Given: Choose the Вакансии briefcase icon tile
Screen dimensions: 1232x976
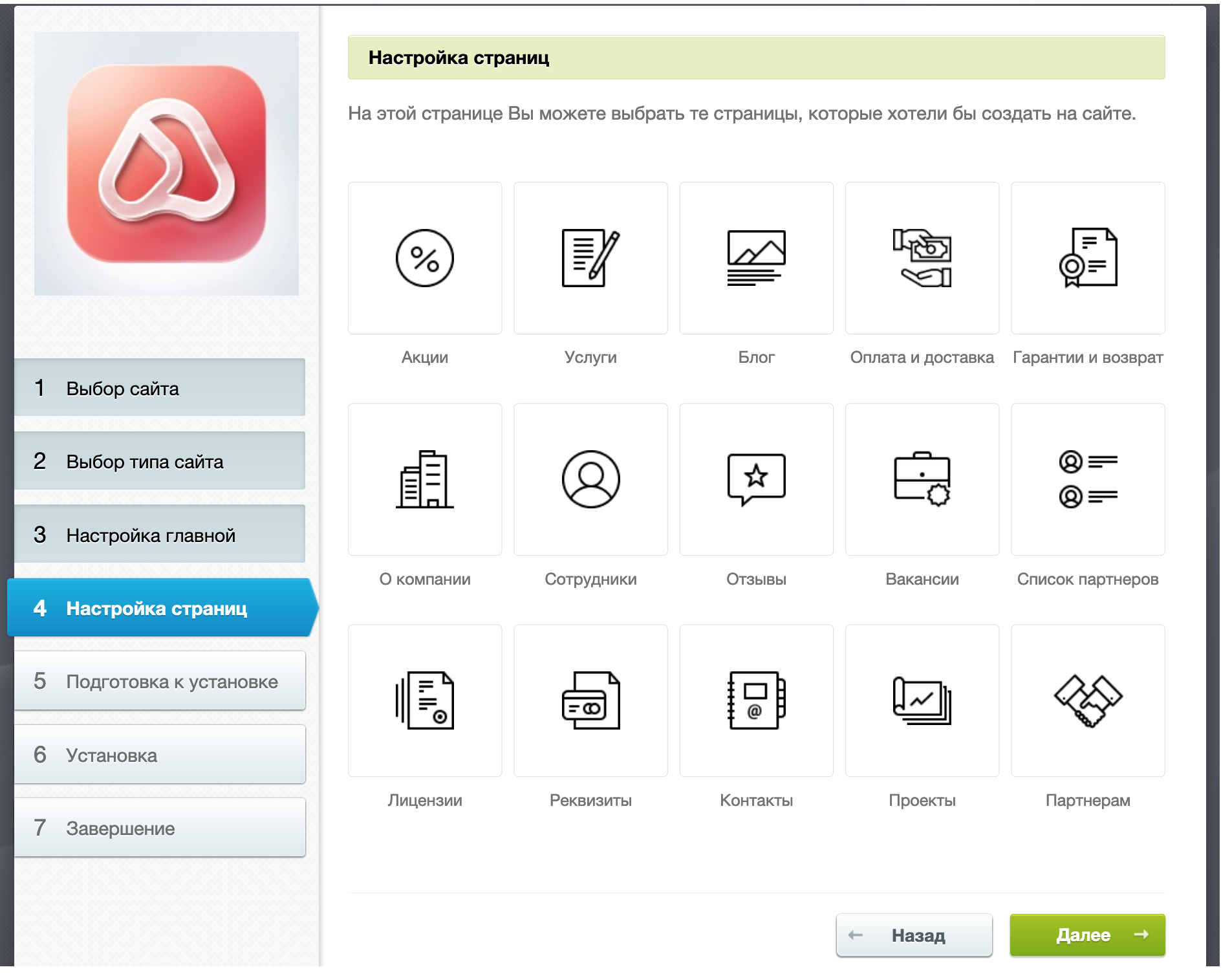Looking at the screenshot, I should tap(922, 479).
